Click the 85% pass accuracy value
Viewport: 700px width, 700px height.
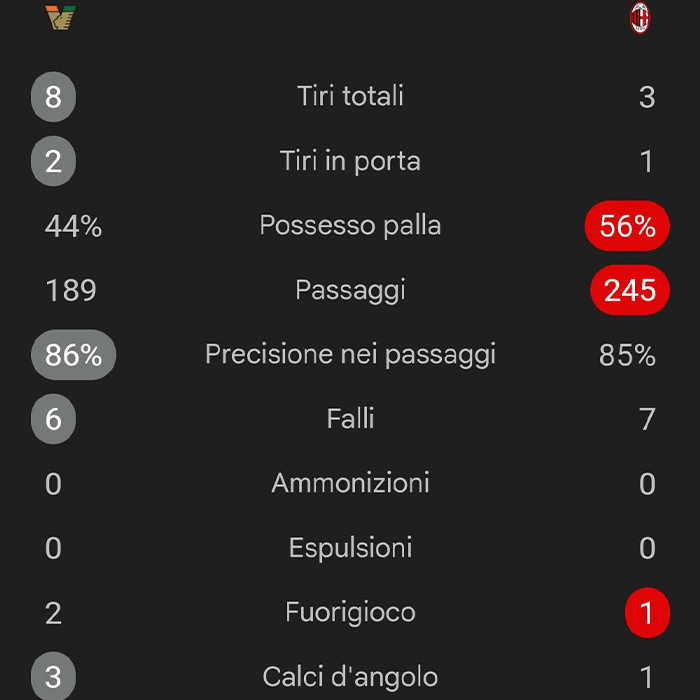point(627,355)
